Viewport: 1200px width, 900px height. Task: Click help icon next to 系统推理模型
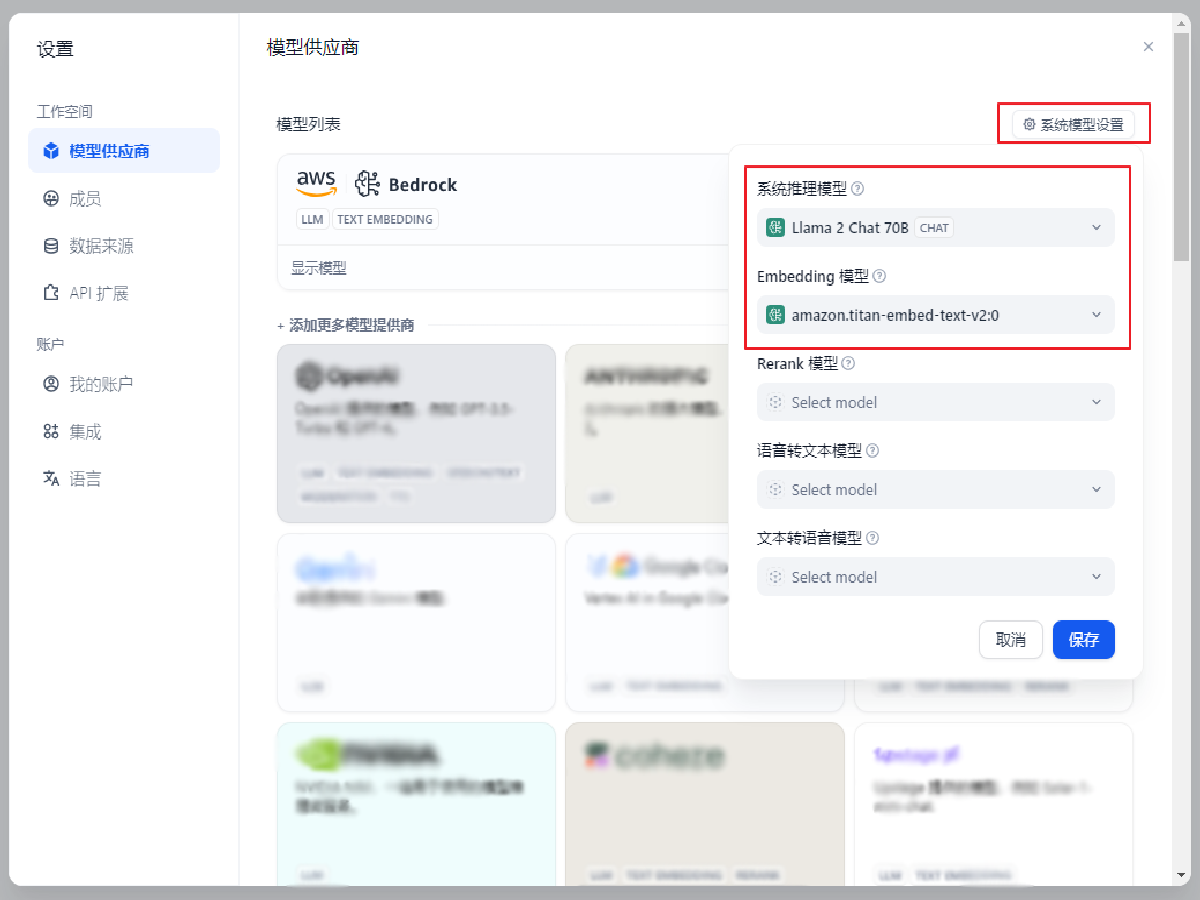click(x=857, y=189)
